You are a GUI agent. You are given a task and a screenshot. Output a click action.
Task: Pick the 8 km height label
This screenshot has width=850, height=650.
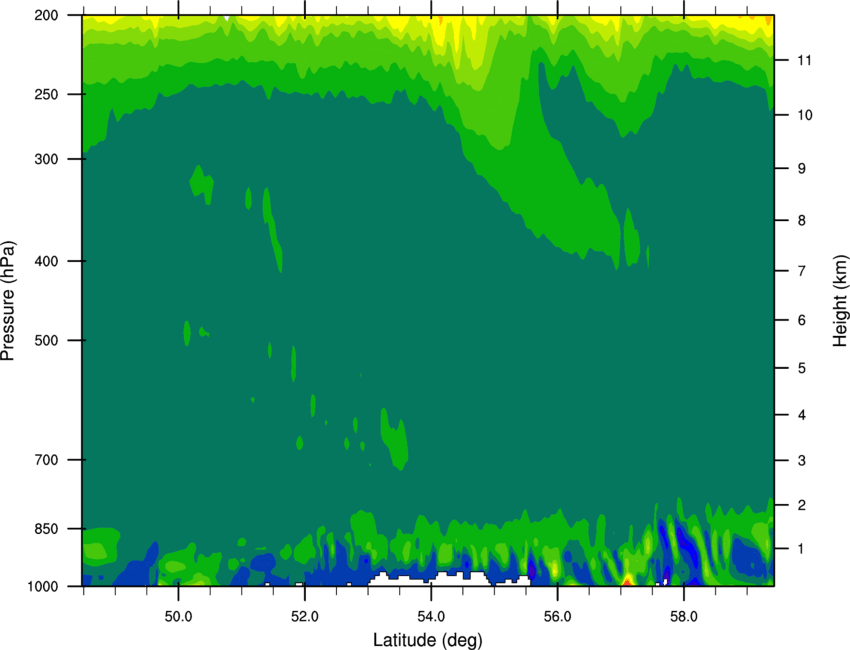coord(801,220)
